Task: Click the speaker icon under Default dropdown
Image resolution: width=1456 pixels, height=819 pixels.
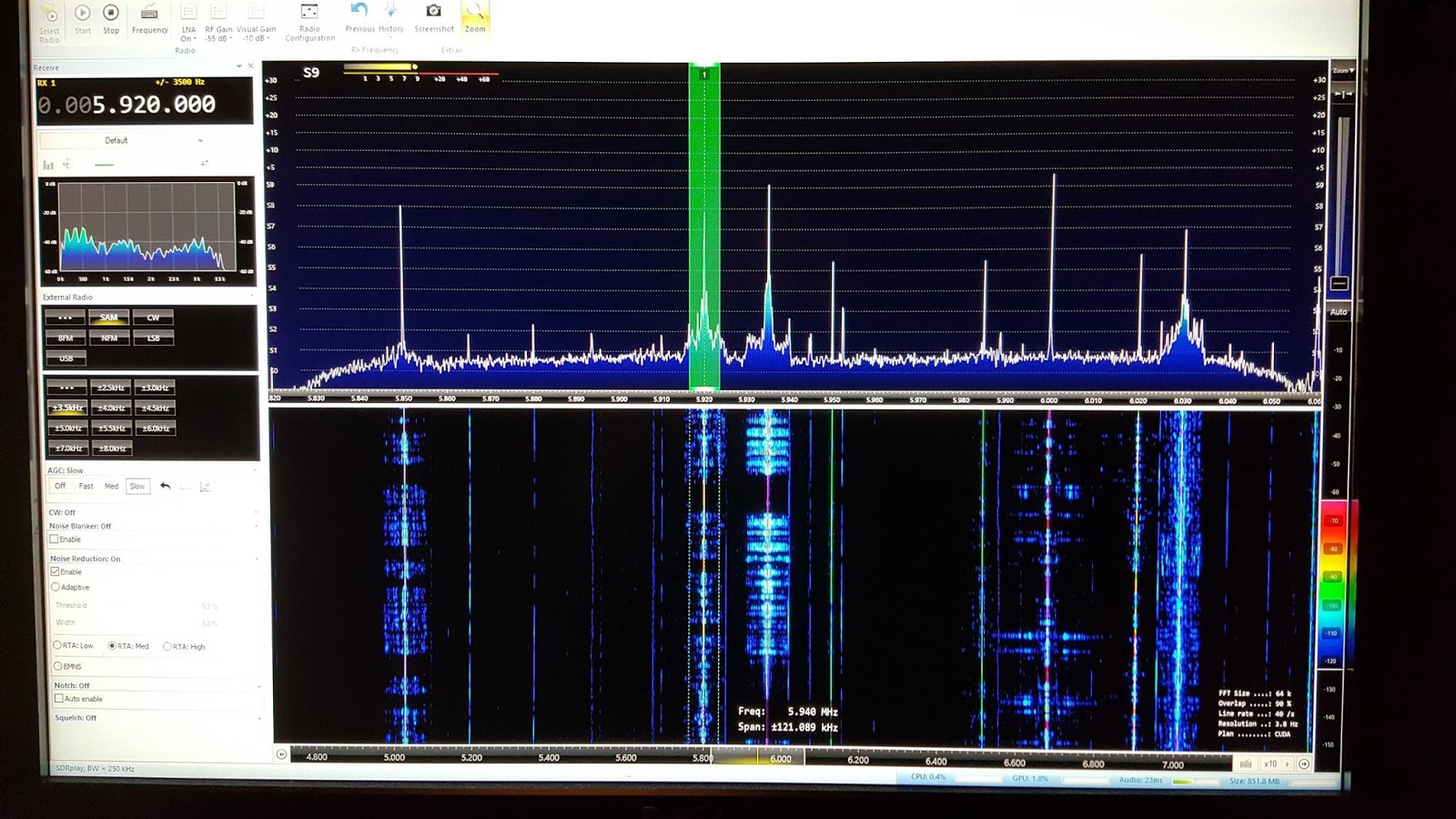Action: point(66,165)
